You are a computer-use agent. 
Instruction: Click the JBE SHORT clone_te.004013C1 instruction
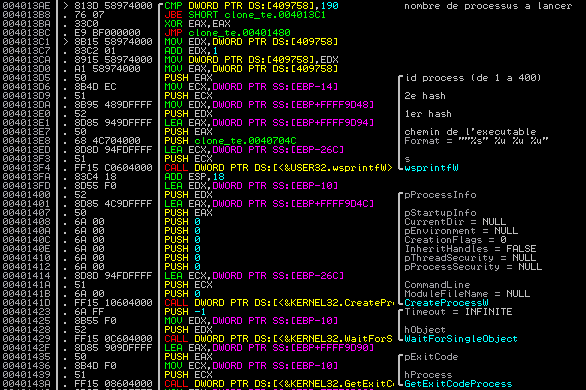(245, 15)
